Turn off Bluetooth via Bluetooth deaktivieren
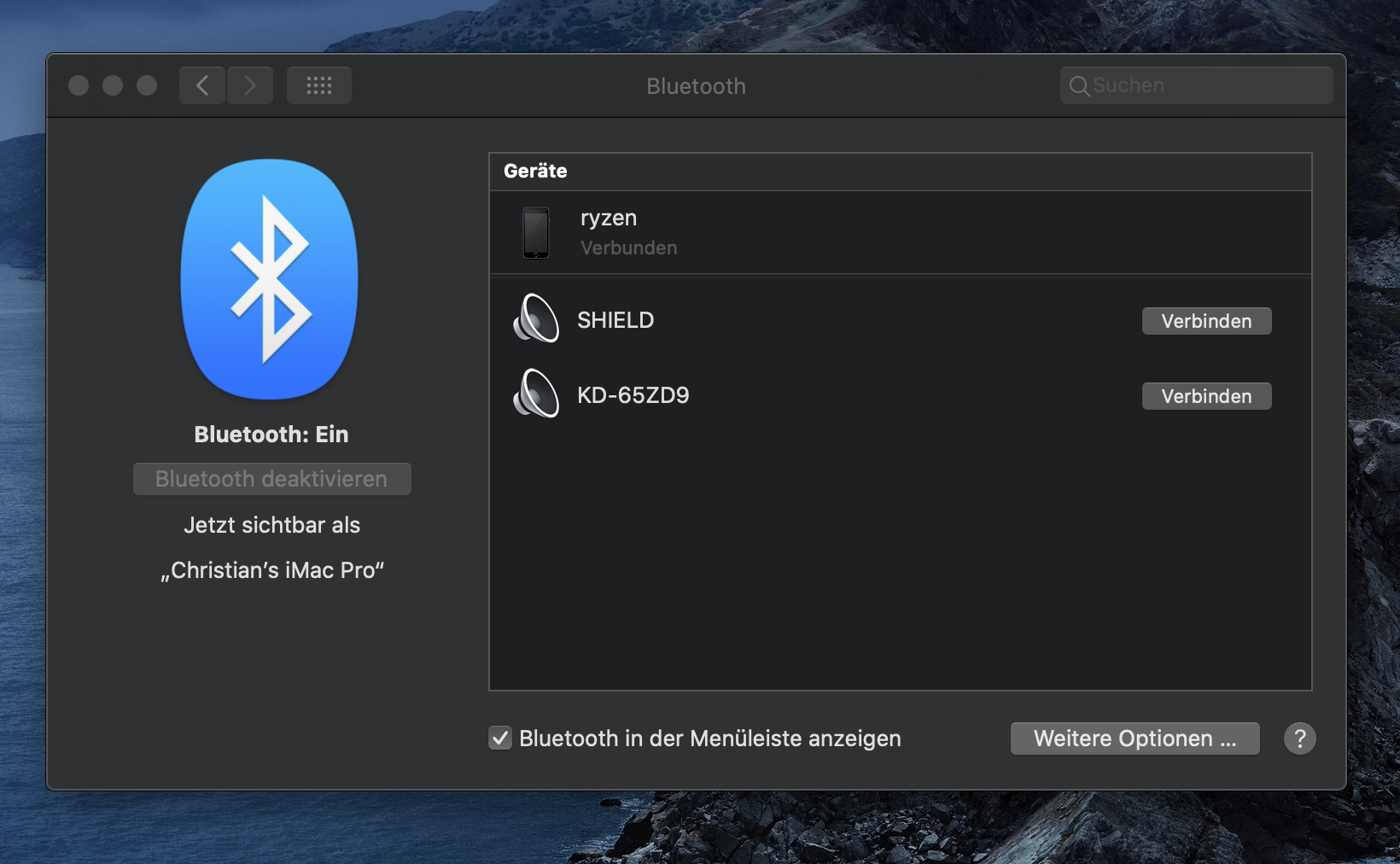Screen dimensions: 1400x864 tap(271, 479)
